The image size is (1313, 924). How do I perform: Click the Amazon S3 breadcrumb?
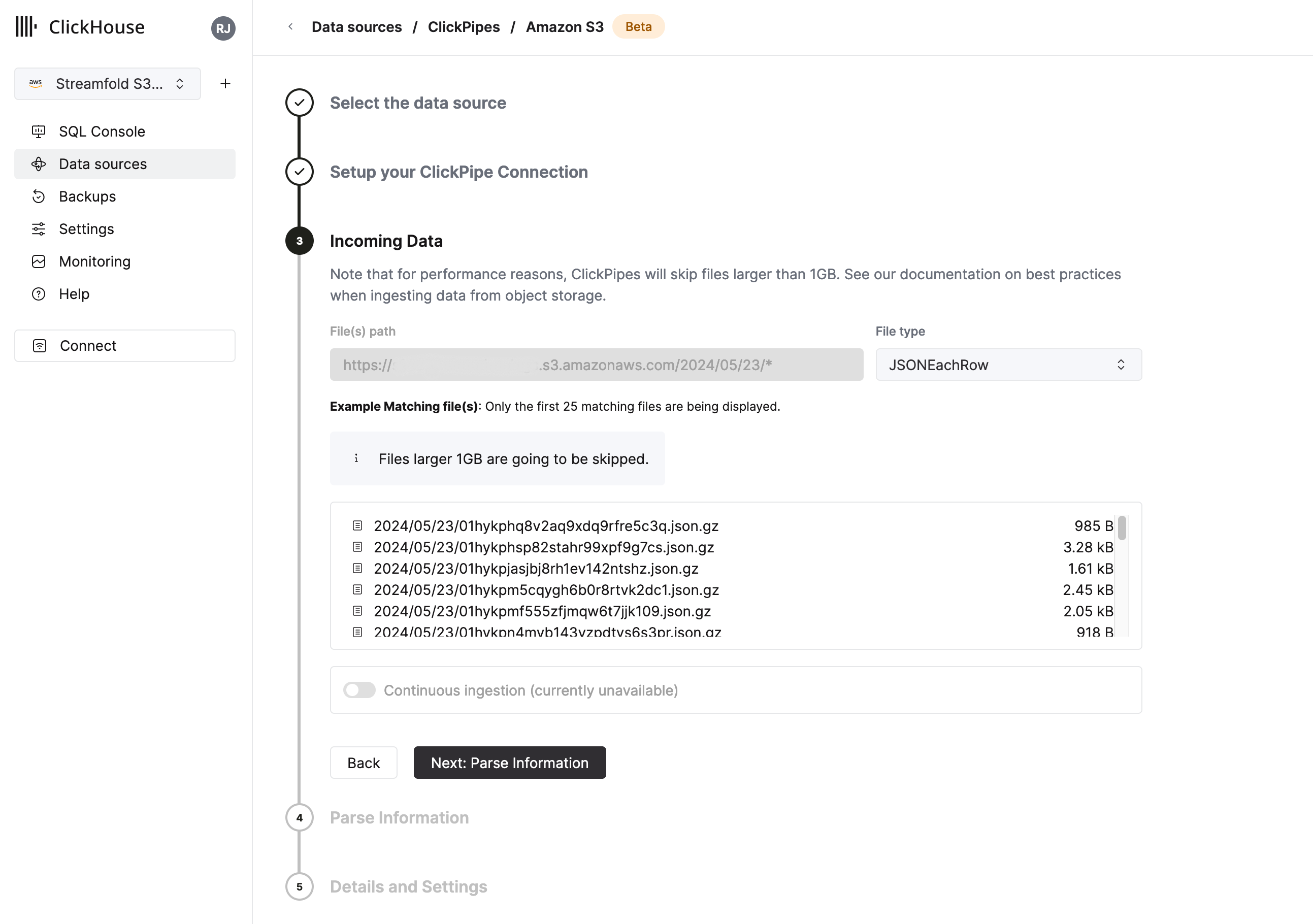565,27
